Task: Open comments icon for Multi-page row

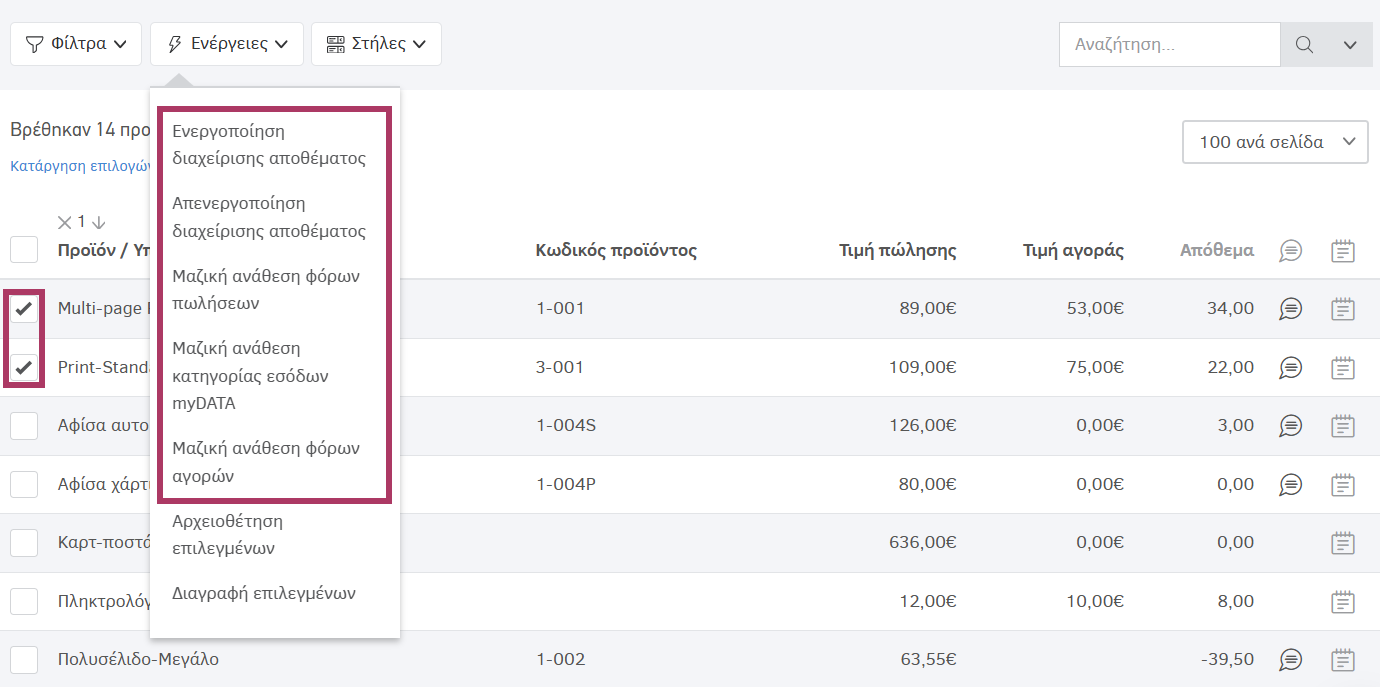Action: 1291,309
